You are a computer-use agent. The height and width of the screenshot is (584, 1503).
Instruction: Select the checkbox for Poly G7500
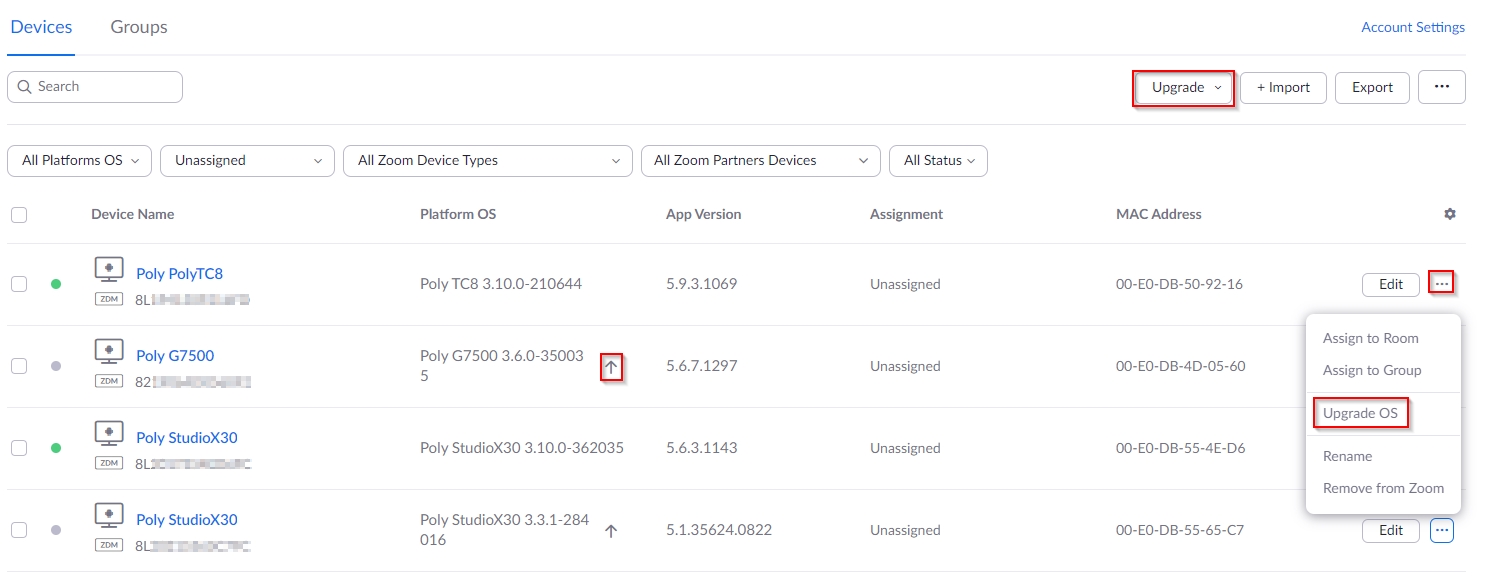point(18,366)
